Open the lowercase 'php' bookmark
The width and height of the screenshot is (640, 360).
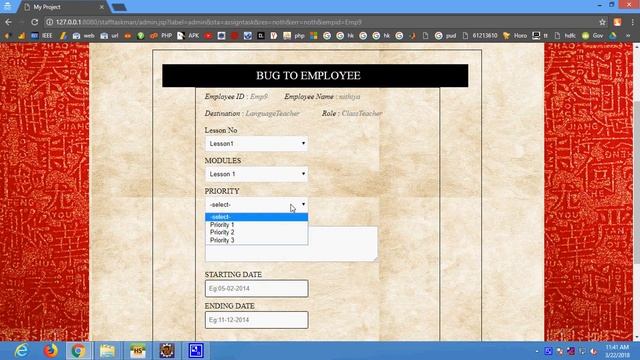tap(294, 36)
